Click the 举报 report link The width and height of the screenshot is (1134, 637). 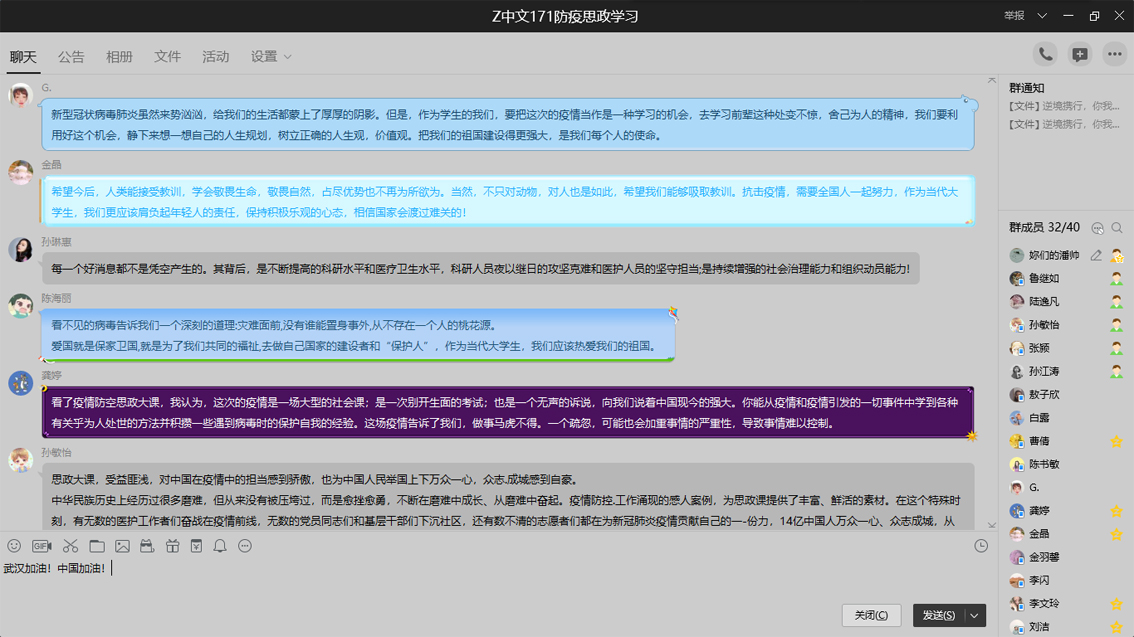[1014, 16]
